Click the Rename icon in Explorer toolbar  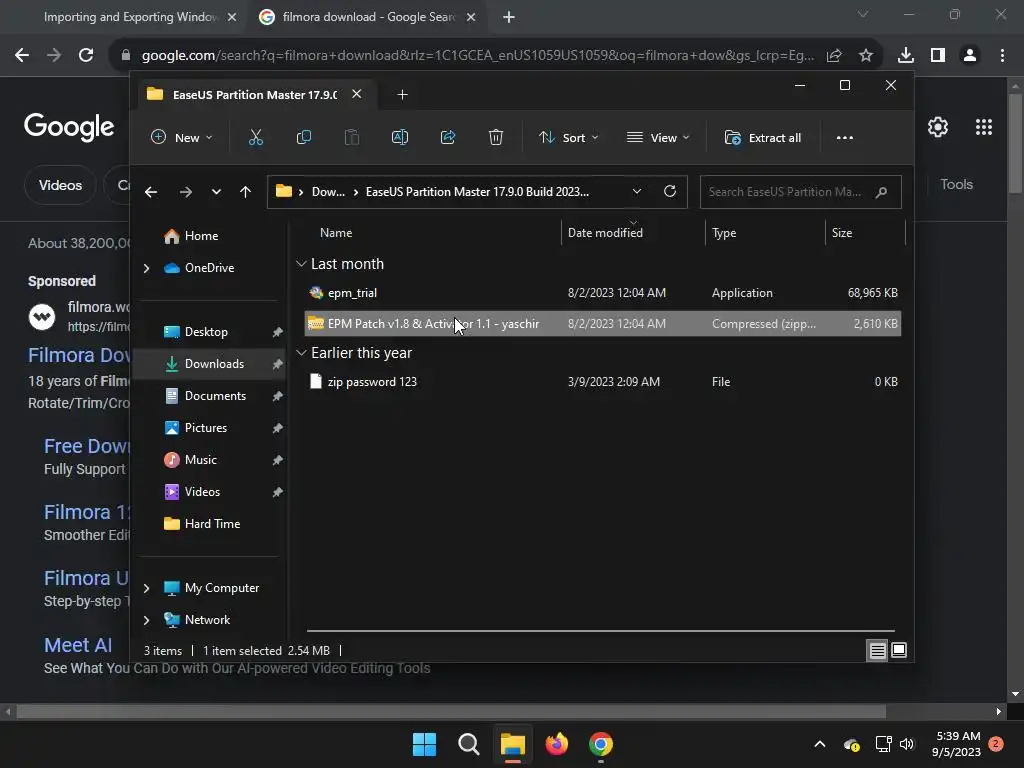(x=400, y=138)
